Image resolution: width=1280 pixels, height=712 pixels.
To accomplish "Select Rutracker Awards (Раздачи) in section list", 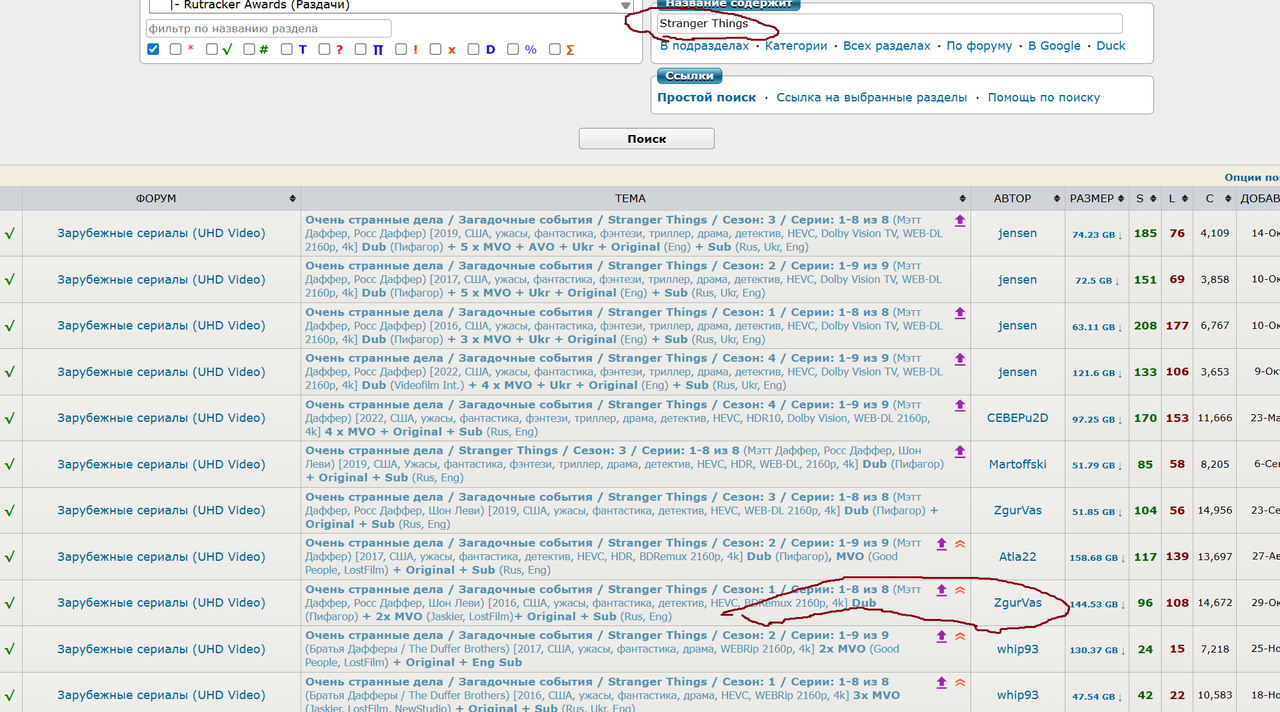I will pyautogui.click(x=260, y=5).
